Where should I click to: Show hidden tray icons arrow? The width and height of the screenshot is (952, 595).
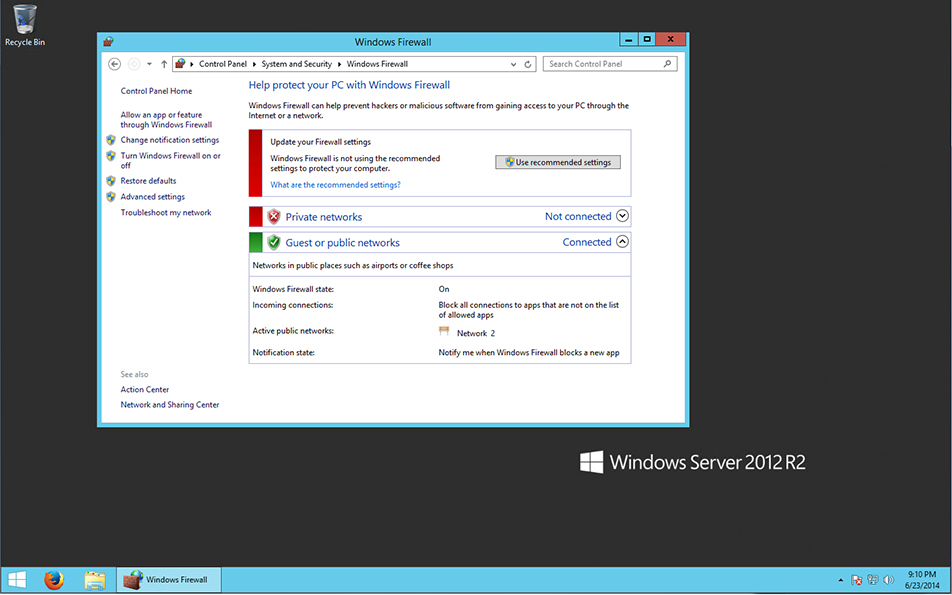point(841,580)
